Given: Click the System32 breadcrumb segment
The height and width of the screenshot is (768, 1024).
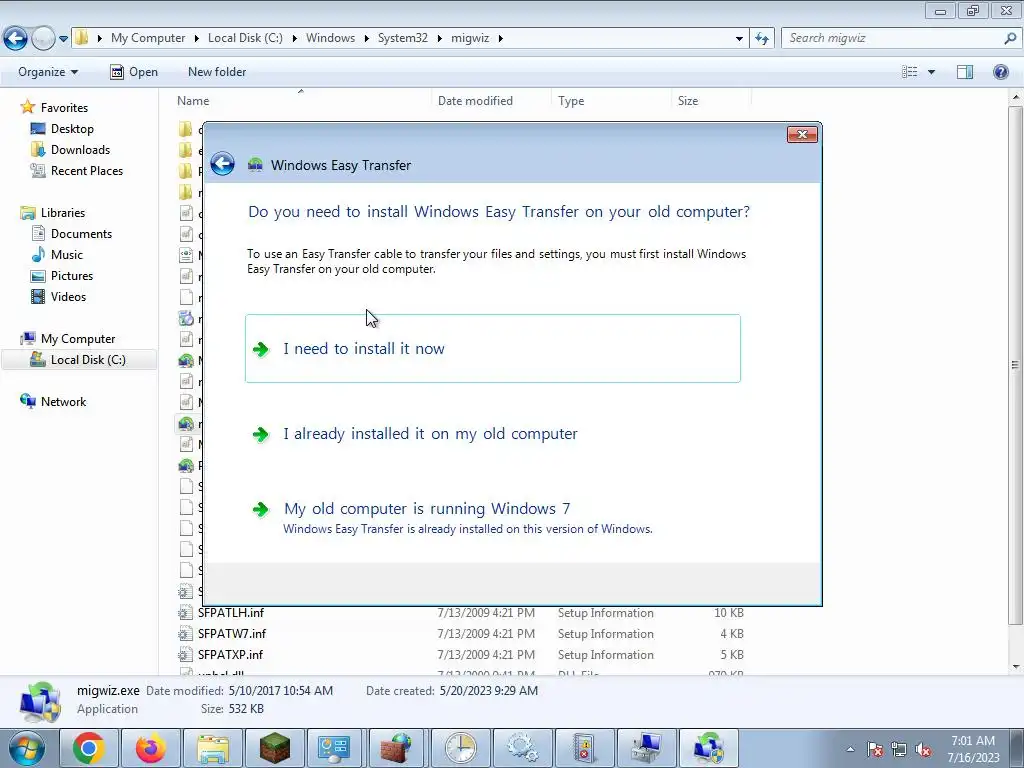Looking at the screenshot, I should pos(402,38).
